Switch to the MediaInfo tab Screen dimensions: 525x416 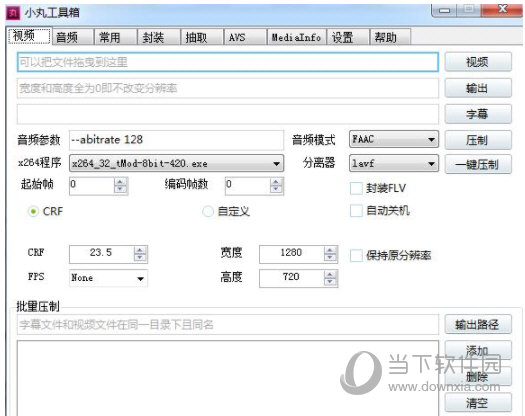coord(297,37)
